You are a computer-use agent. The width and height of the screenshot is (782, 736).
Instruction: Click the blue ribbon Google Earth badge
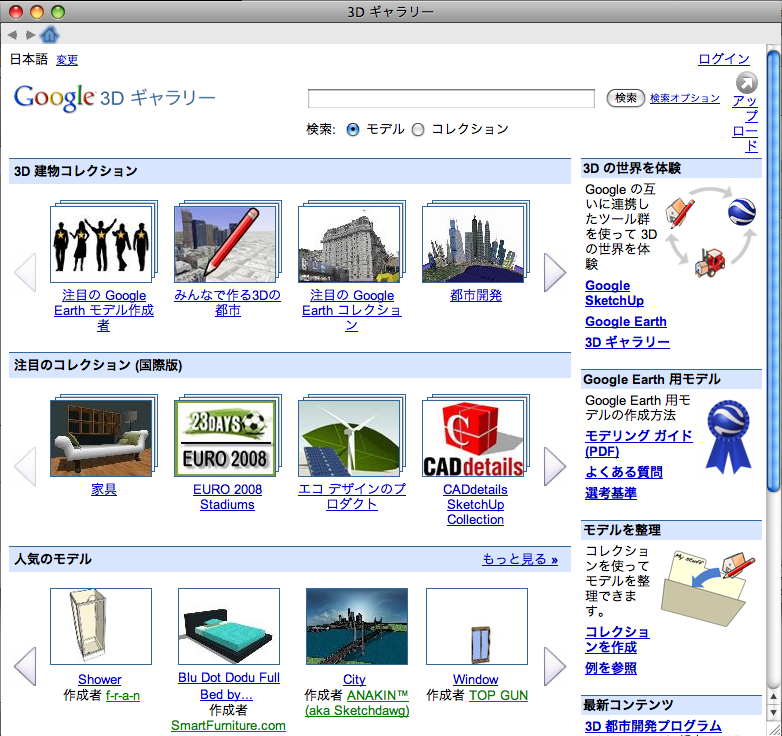point(729,436)
